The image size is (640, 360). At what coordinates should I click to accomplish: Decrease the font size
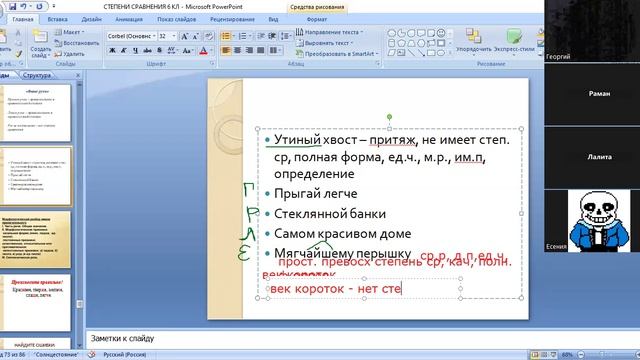click(196, 37)
